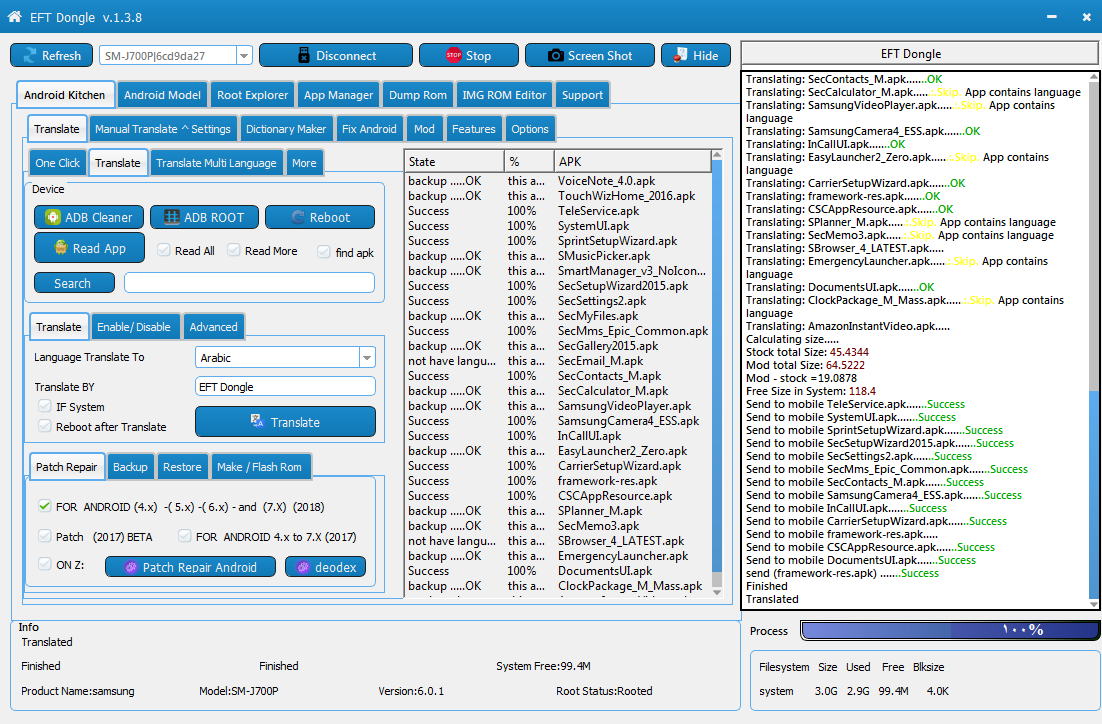Open the Advanced tab
The height and width of the screenshot is (724, 1102).
click(x=214, y=327)
